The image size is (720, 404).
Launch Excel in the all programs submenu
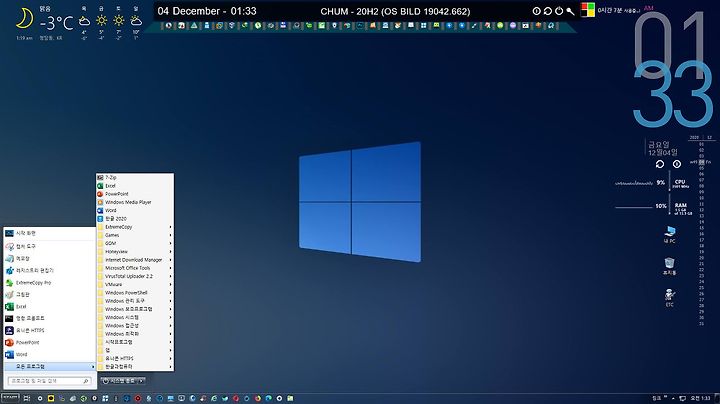135,185
